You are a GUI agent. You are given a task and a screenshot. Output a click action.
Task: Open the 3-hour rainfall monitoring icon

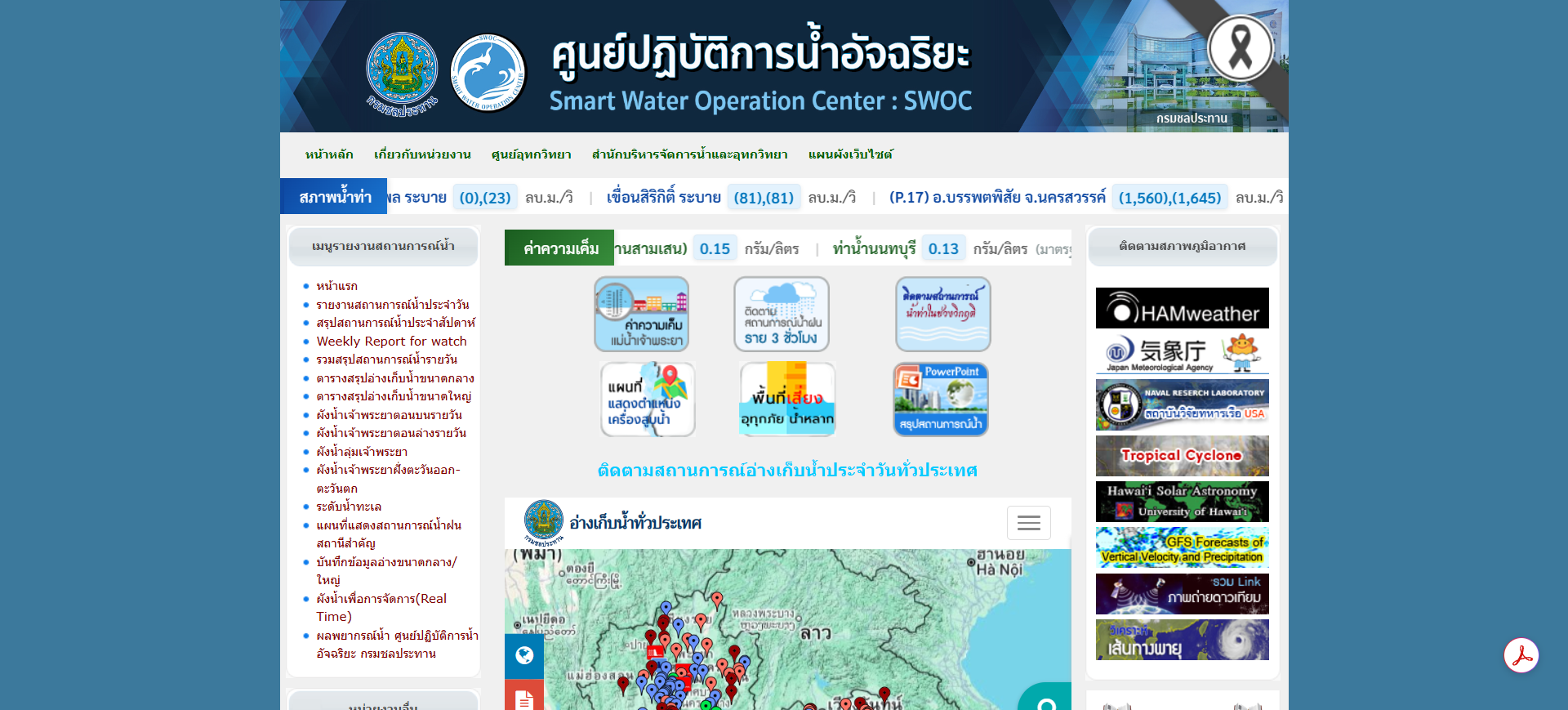[x=782, y=314]
